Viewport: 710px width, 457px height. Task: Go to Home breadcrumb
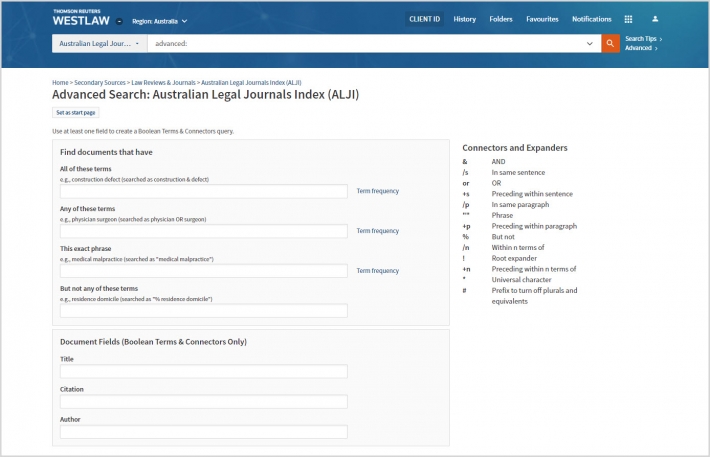(60, 82)
